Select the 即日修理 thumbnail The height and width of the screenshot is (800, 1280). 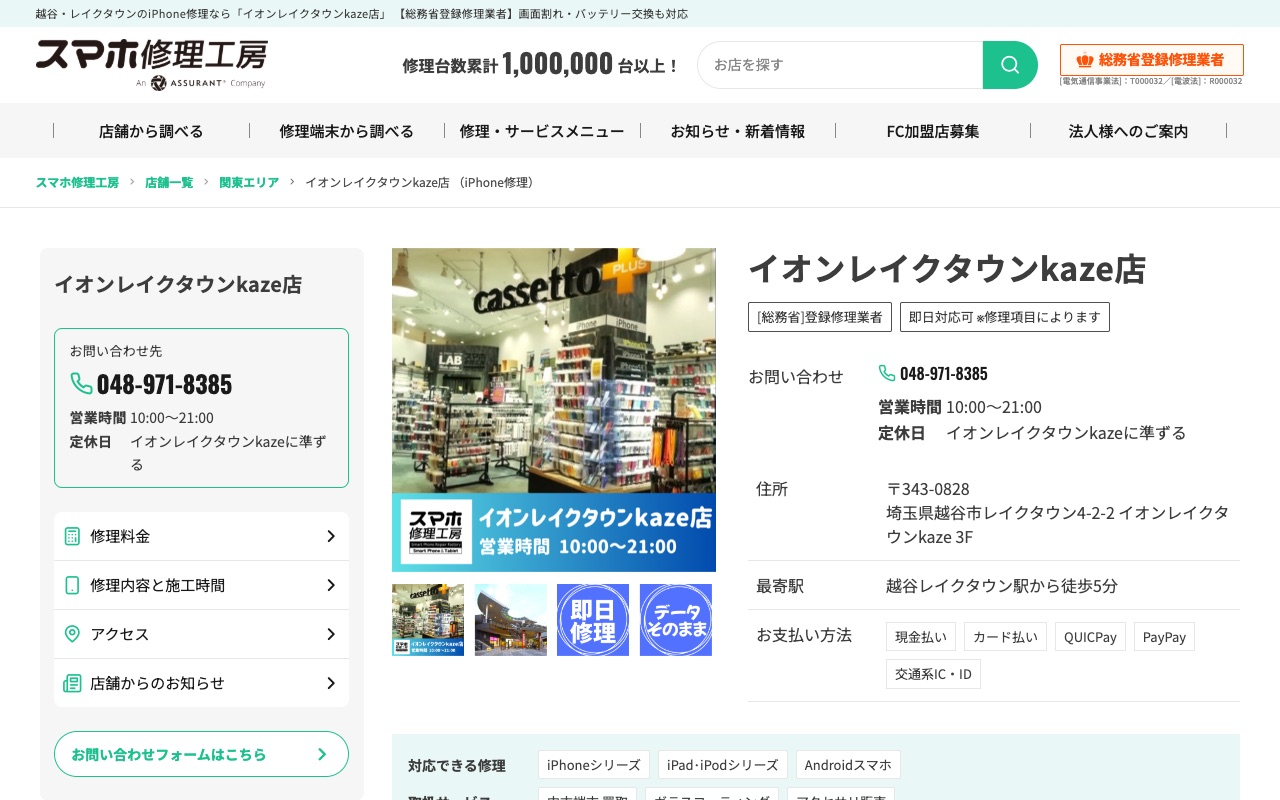point(593,620)
